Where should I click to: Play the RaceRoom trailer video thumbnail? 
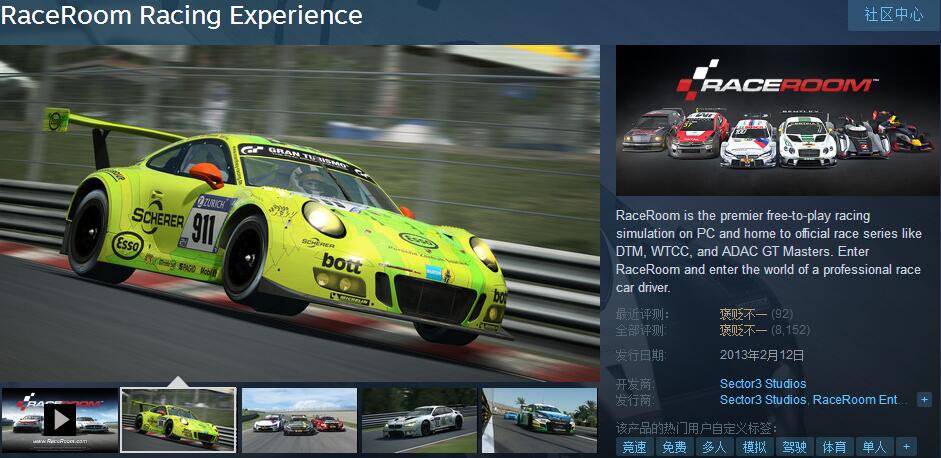tap(59, 419)
